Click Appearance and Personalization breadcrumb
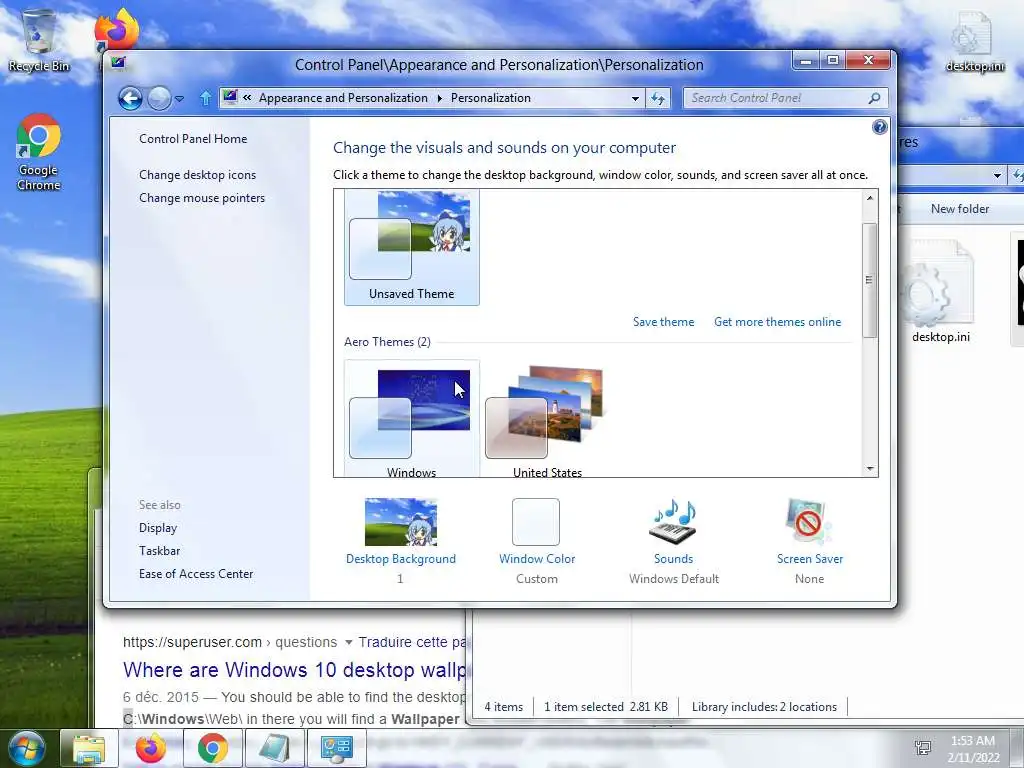 [x=343, y=98]
